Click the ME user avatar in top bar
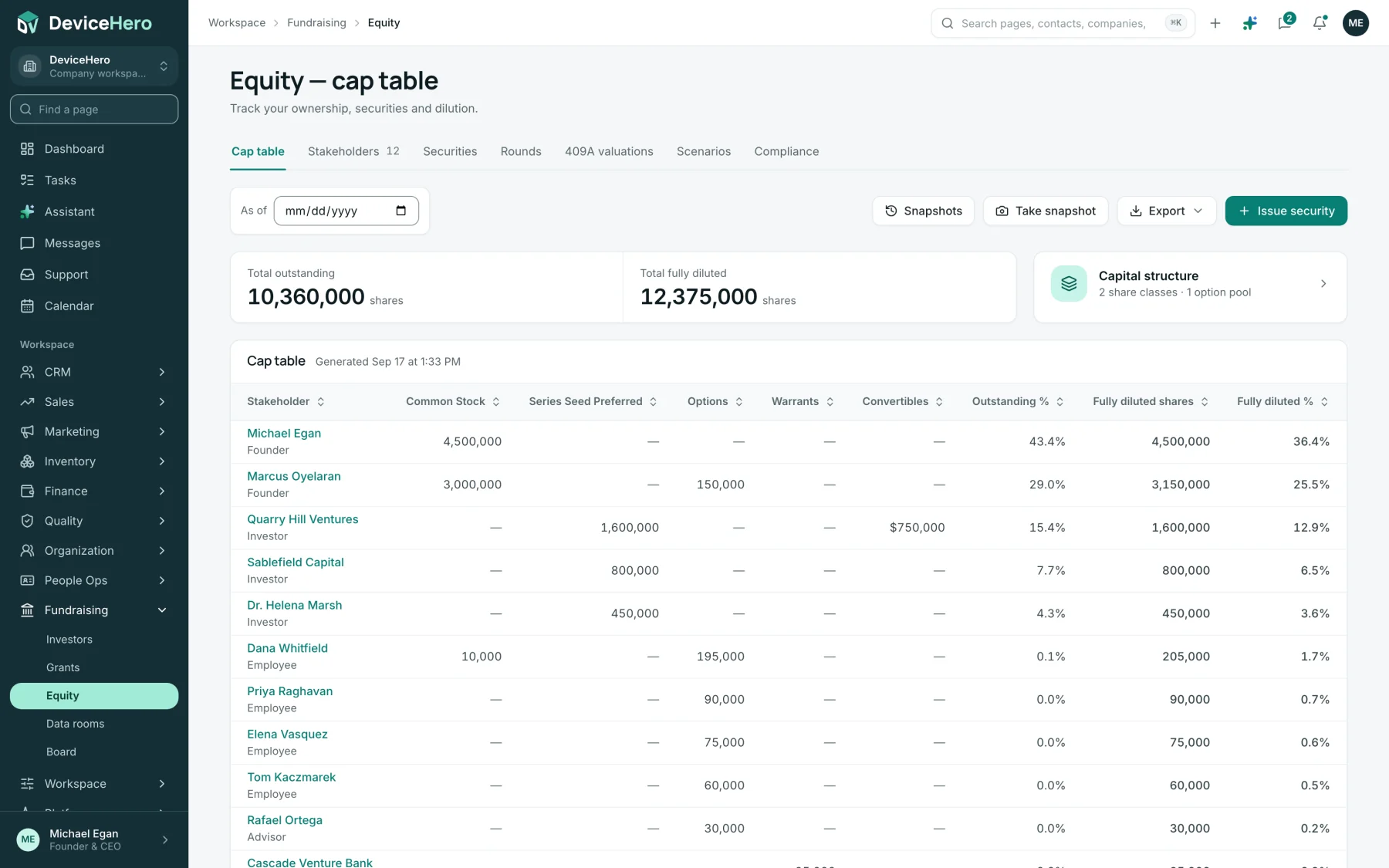This screenshot has height=868, width=1389. (x=1356, y=23)
